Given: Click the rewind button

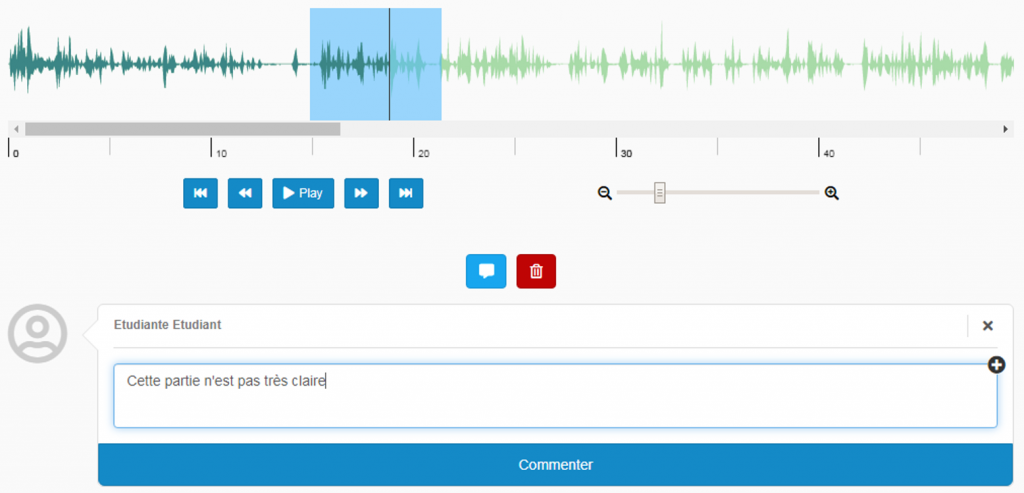Looking at the screenshot, I should click(x=245, y=193).
